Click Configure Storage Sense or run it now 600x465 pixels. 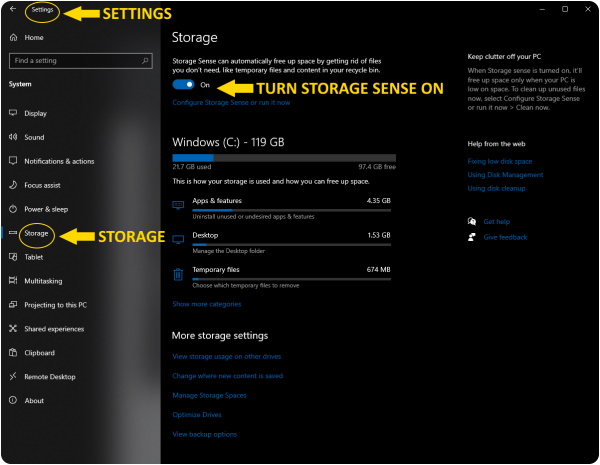click(231, 102)
